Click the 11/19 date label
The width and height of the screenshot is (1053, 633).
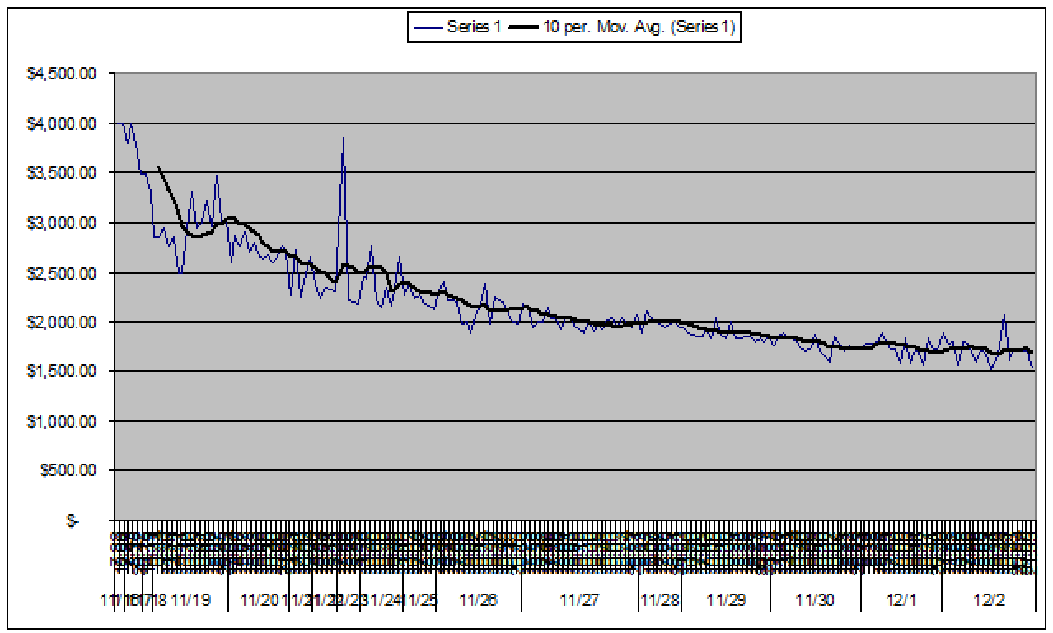tap(190, 600)
